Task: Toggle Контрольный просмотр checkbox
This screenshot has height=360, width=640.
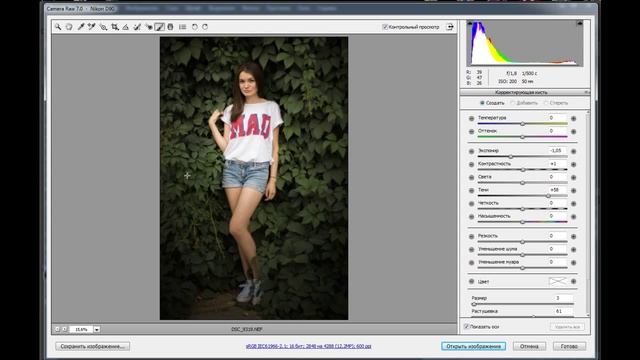Action: click(x=384, y=27)
